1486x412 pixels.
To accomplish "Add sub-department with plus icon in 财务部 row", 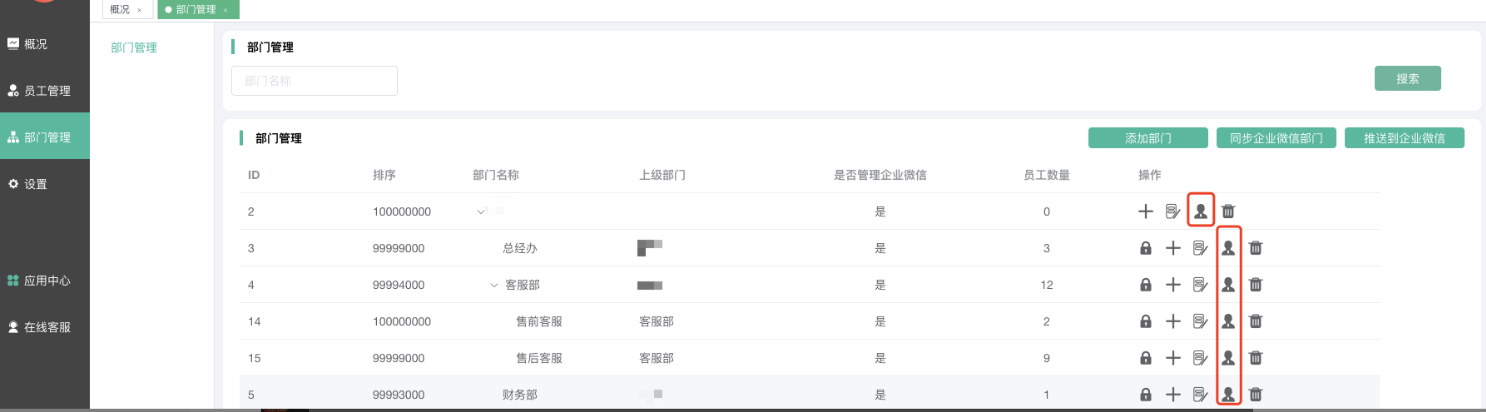I will [1173, 395].
